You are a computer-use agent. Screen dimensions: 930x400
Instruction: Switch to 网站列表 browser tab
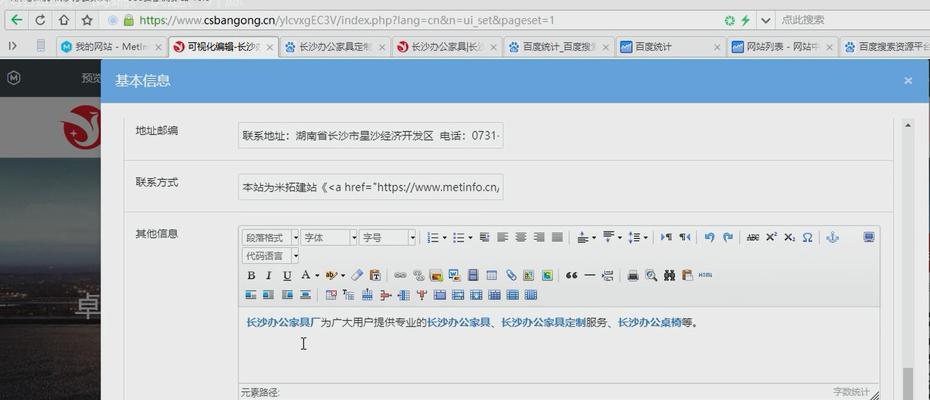(782, 47)
